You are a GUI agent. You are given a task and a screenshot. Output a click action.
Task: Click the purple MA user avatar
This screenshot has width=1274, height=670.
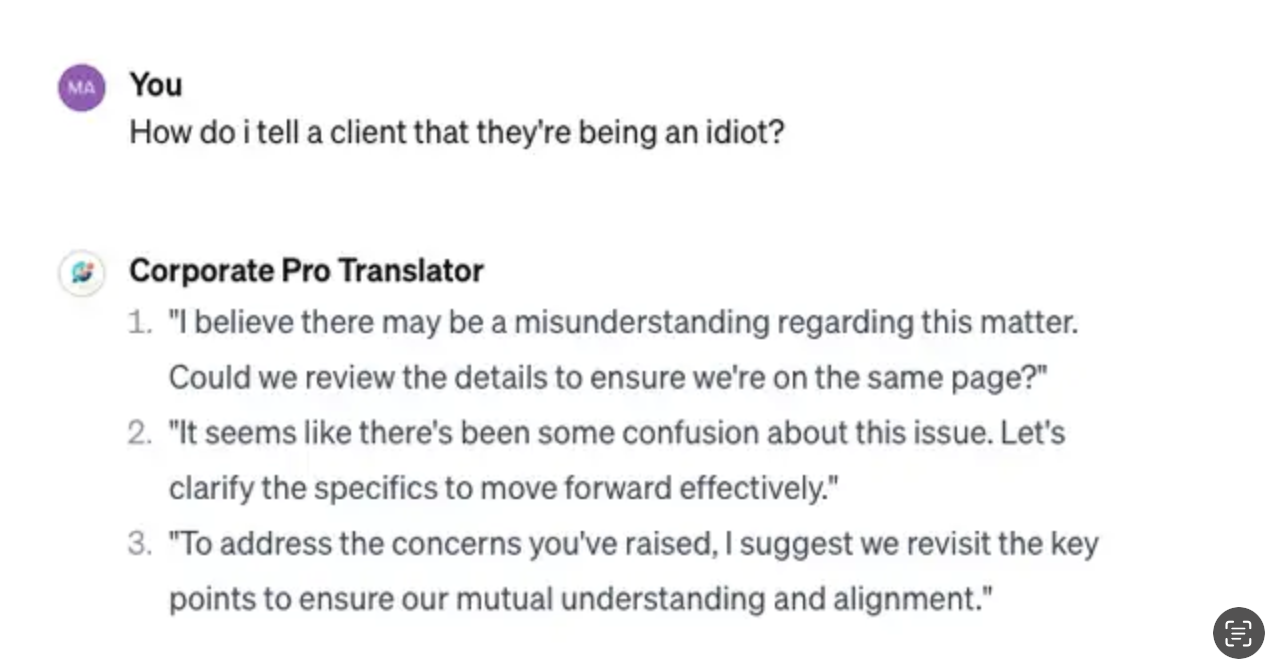[82, 88]
